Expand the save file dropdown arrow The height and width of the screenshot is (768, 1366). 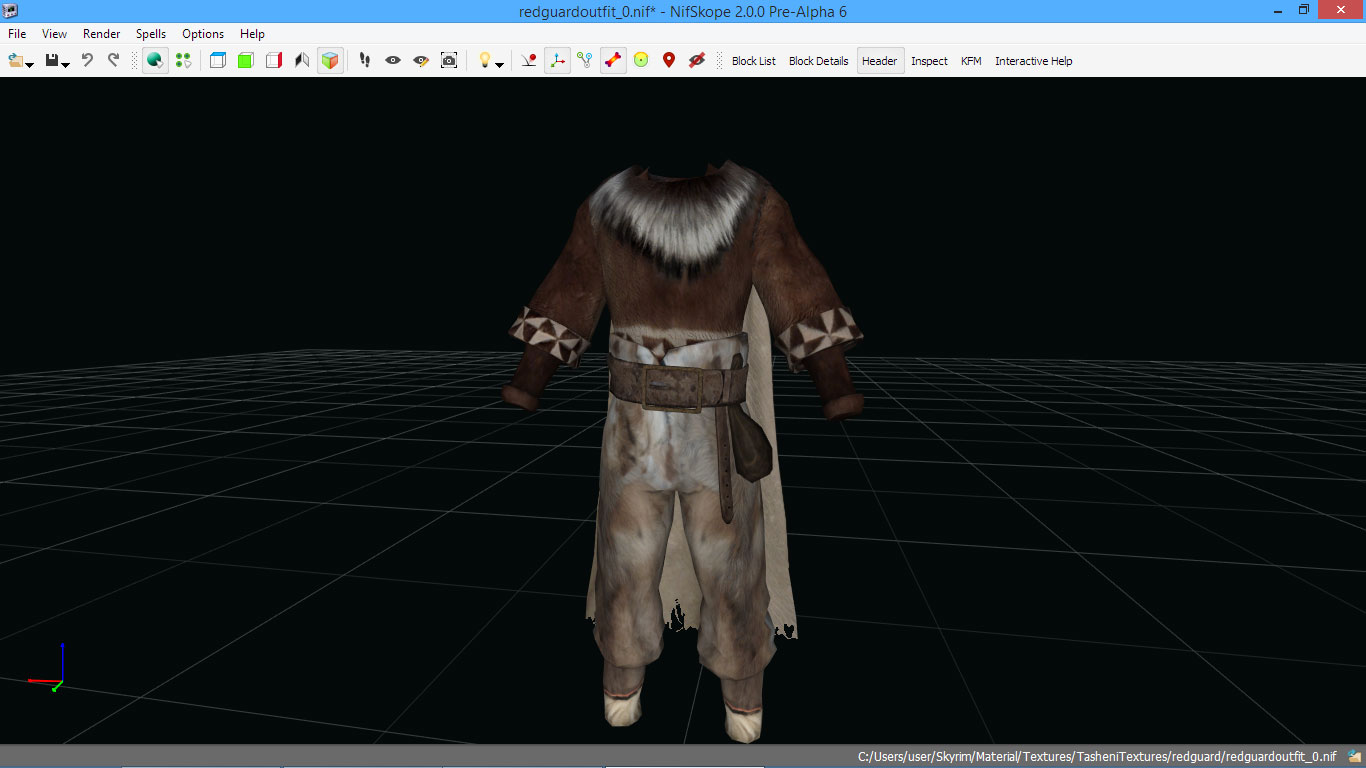65,65
